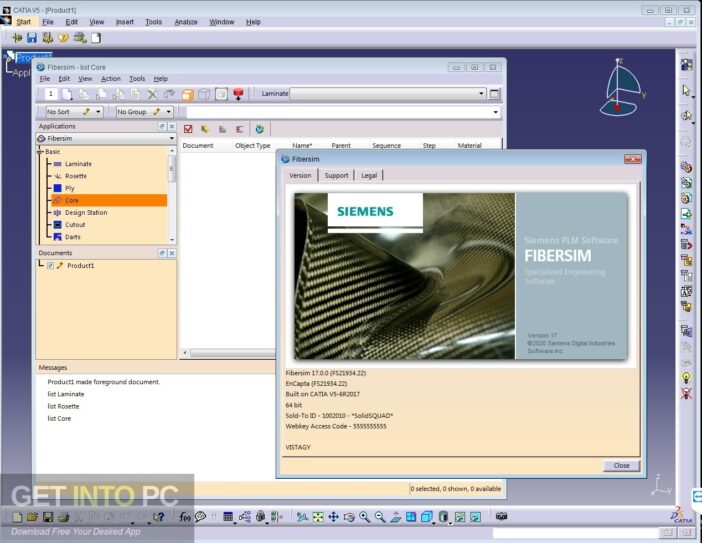Click the multi-view quad icon in bottom toolbar
This screenshot has width=702, height=543.
click(x=411, y=517)
